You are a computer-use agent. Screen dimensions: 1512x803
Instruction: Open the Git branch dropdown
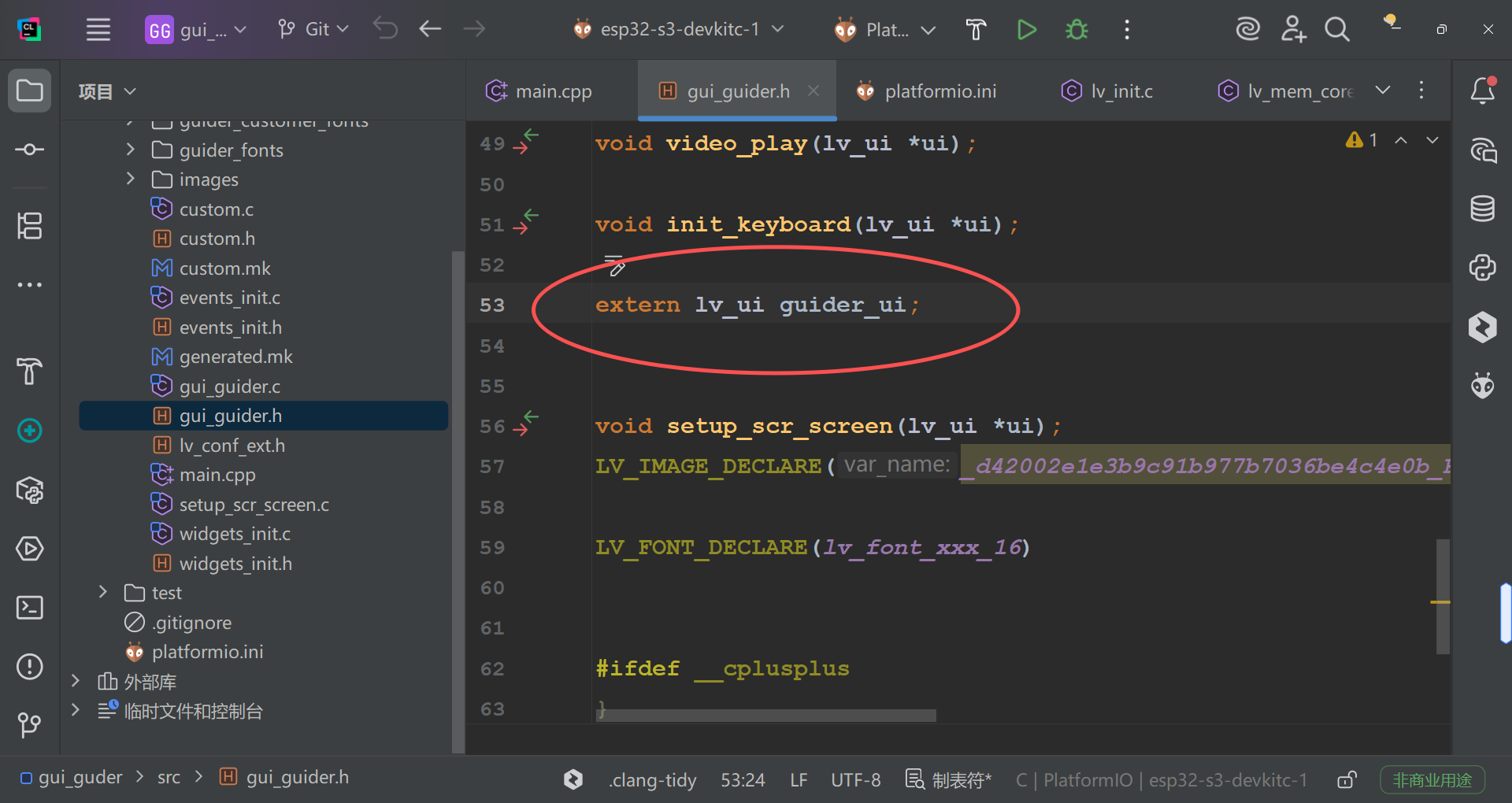coord(313,30)
